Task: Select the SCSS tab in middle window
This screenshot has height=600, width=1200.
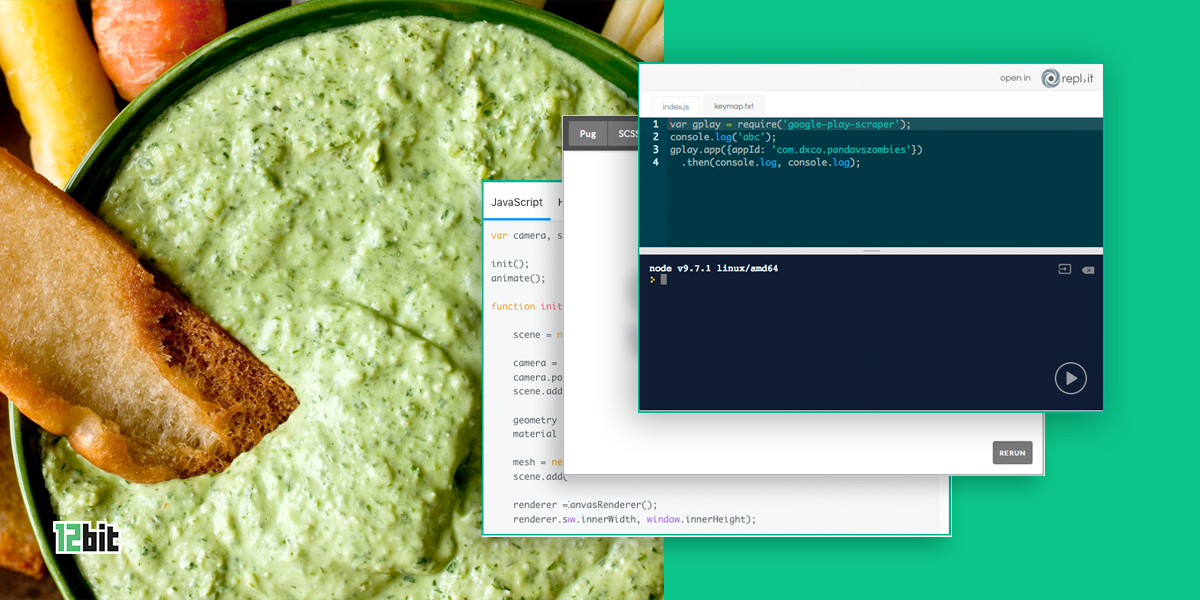Action: pyautogui.click(x=625, y=133)
